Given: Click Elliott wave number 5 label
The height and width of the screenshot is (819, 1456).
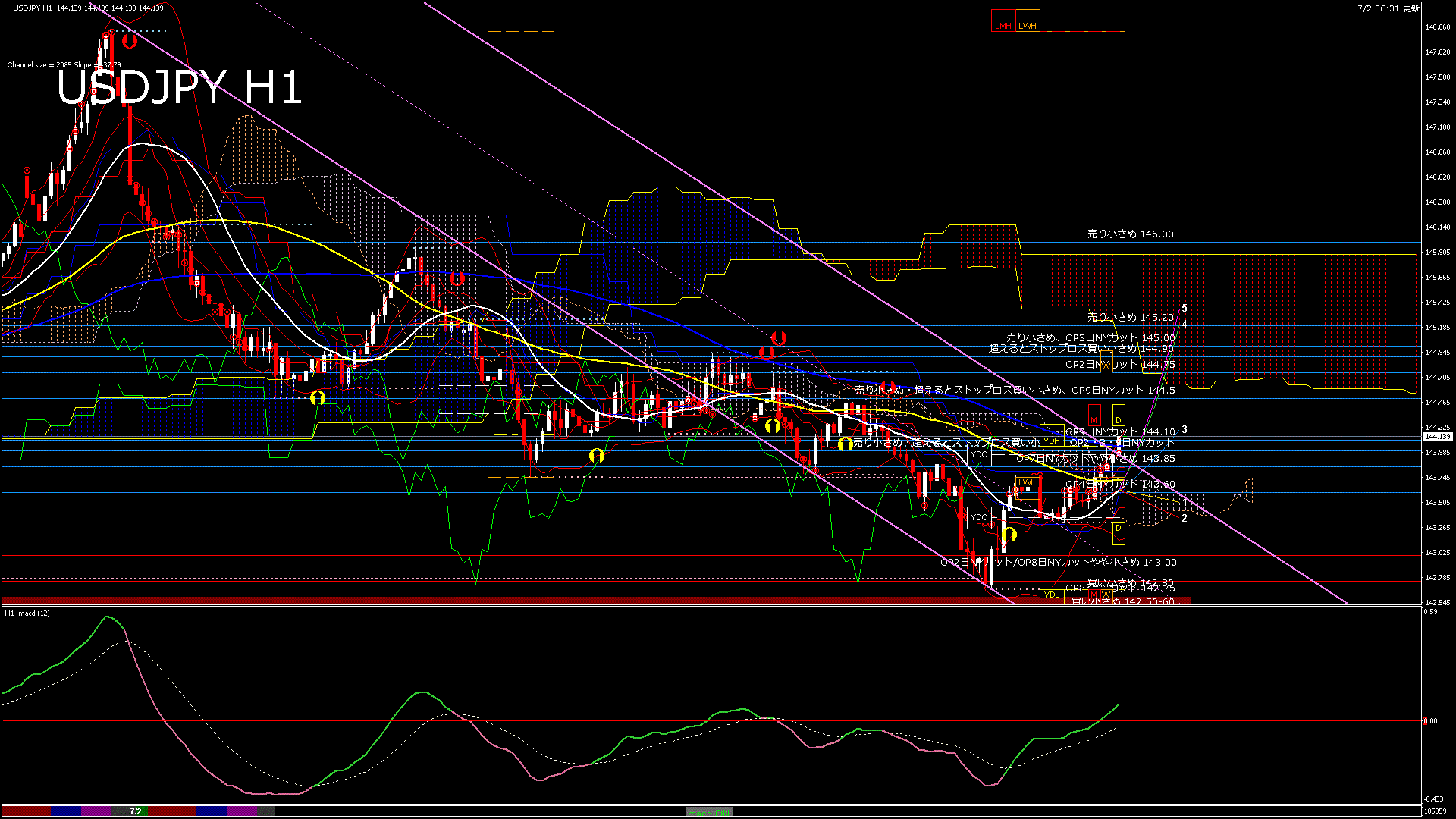Looking at the screenshot, I should click(1185, 309).
